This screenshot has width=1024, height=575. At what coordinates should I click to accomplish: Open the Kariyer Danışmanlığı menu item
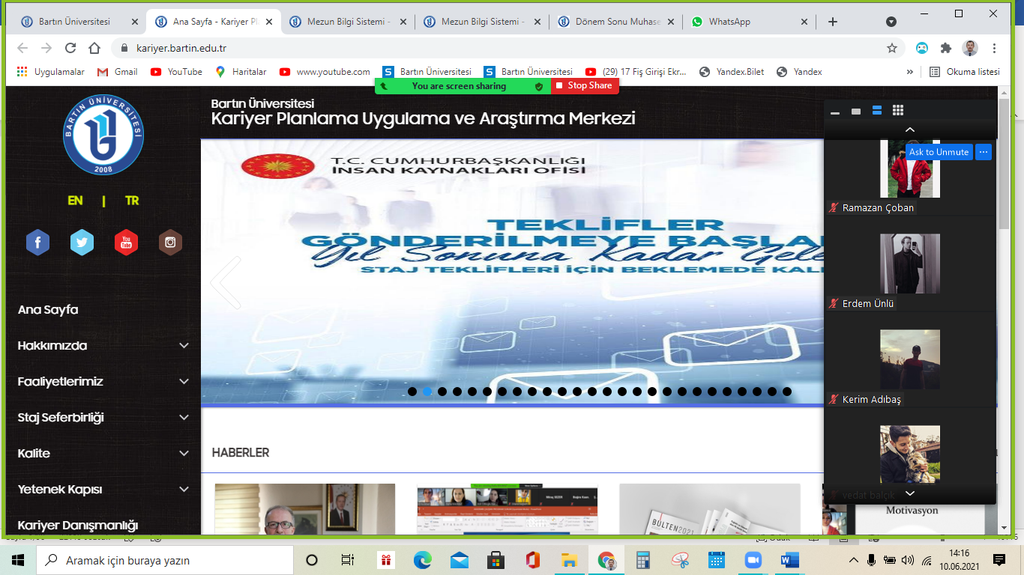[78, 525]
